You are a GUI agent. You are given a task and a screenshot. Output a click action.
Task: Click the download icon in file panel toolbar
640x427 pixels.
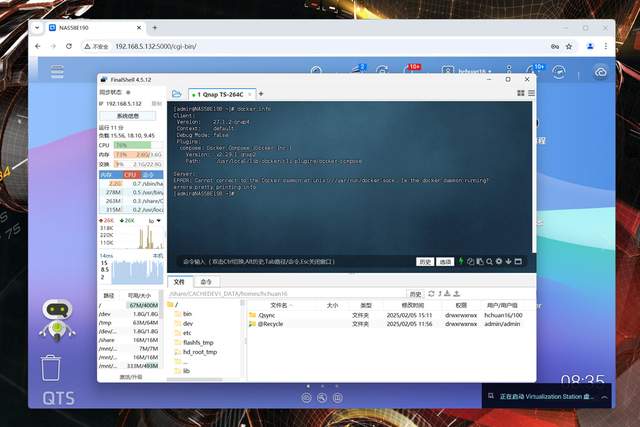point(447,294)
